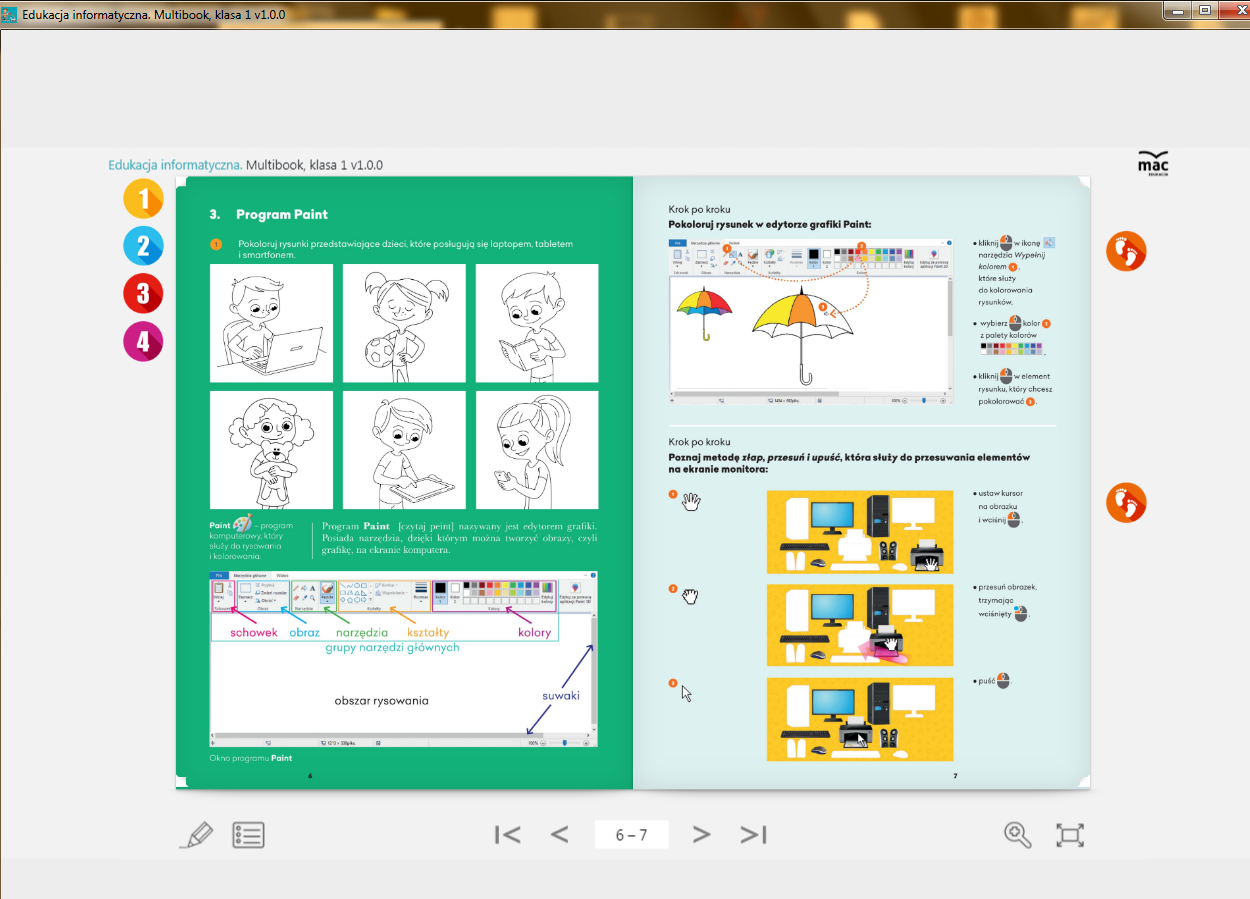Screen dimensions: 1250x899
Task: Click first yellow computer equipment illustration
Action: [860, 532]
